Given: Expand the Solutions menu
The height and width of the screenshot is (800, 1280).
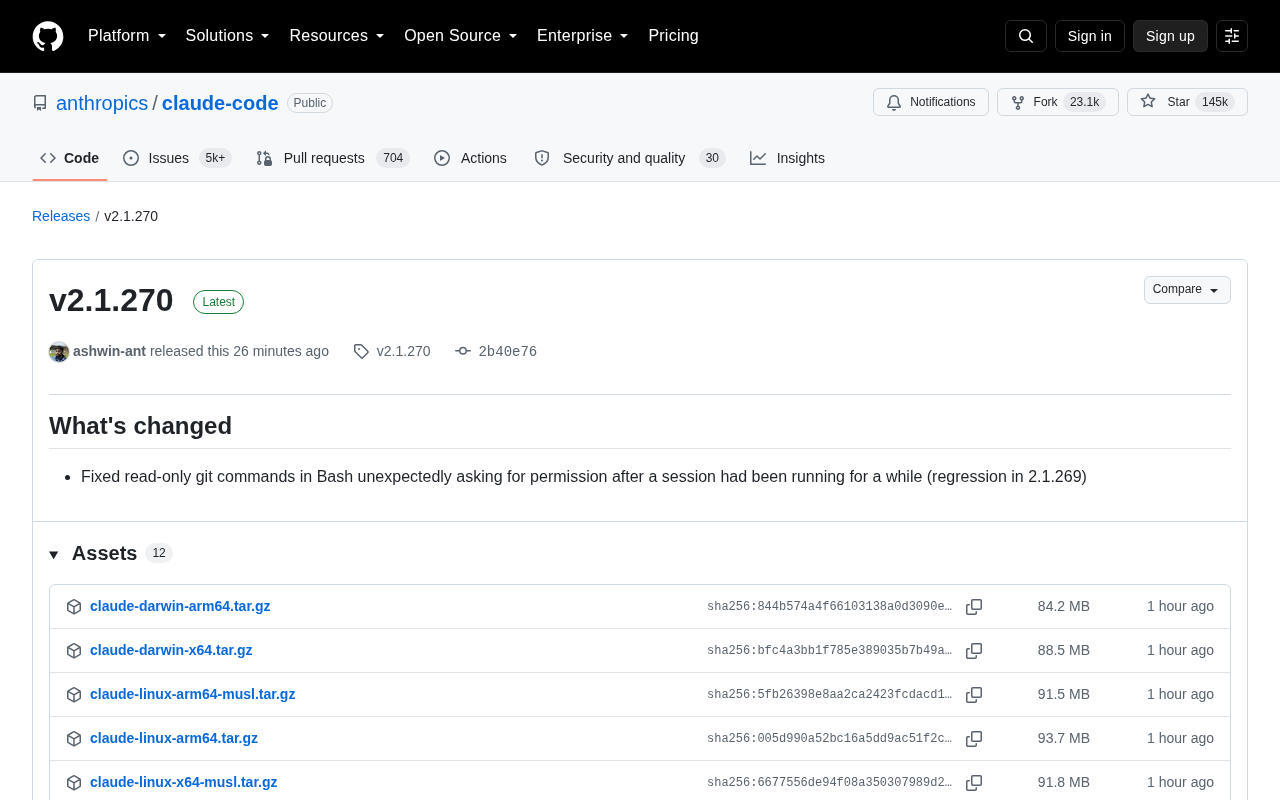Looking at the screenshot, I should (228, 36).
